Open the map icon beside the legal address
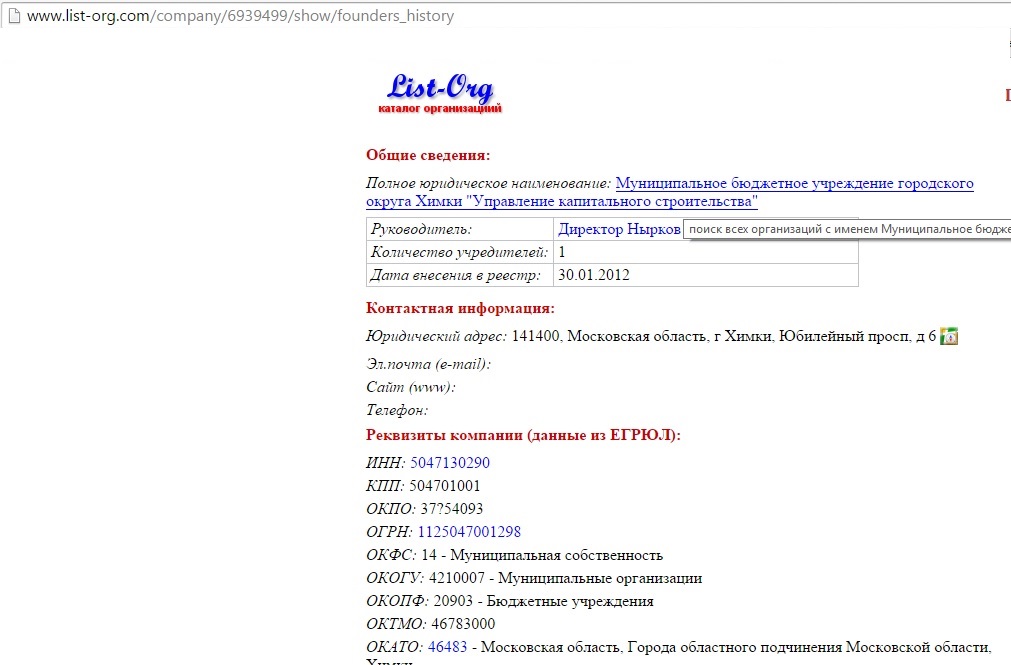The height and width of the screenshot is (665, 1011). pyautogui.click(x=949, y=336)
